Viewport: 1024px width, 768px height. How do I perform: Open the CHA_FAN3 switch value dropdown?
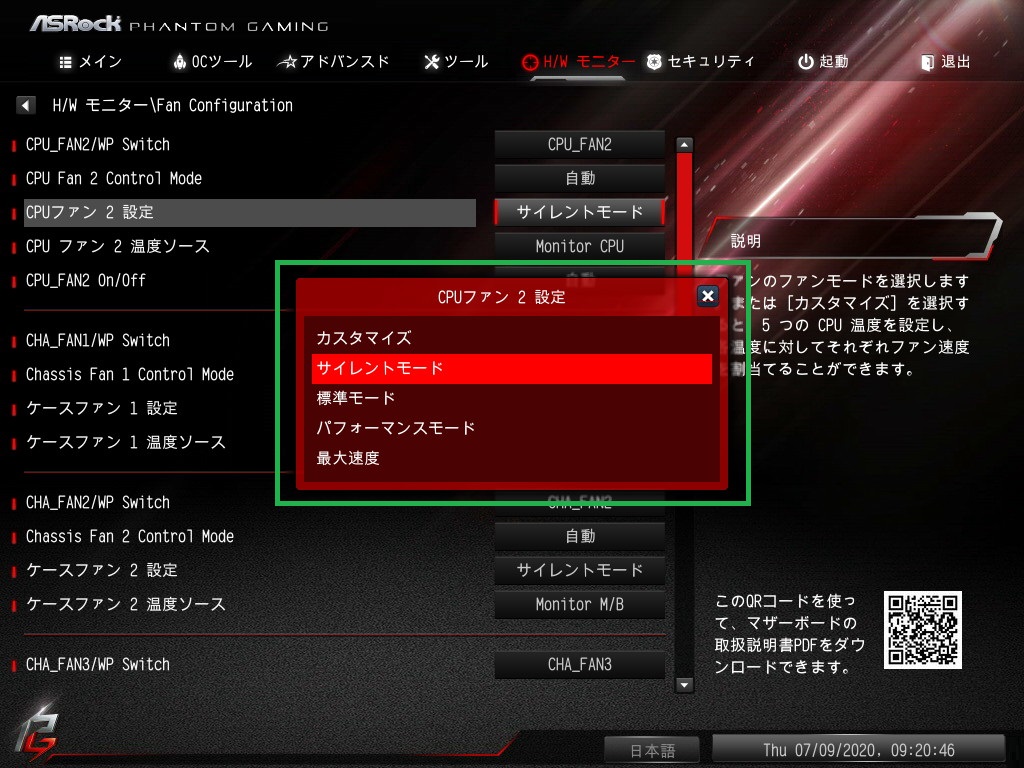click(x=580, y=664)
